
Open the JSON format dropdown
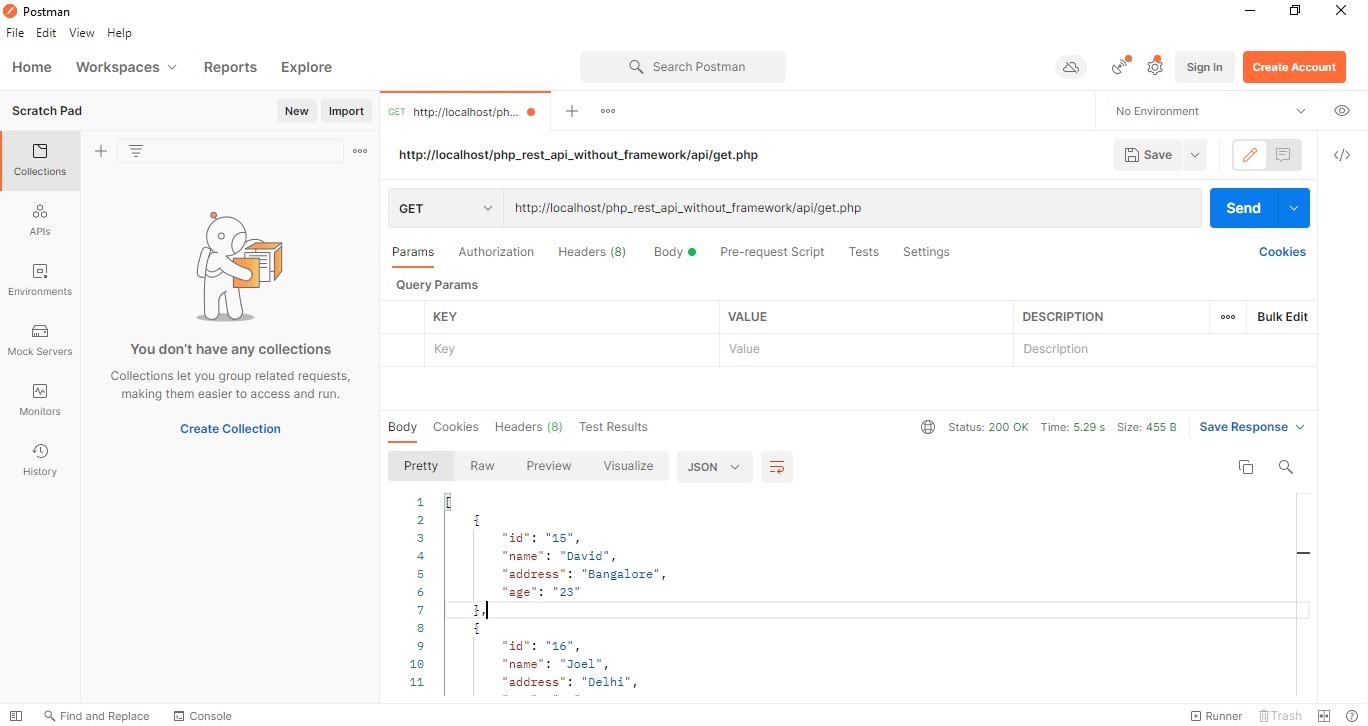click(714, 467)
